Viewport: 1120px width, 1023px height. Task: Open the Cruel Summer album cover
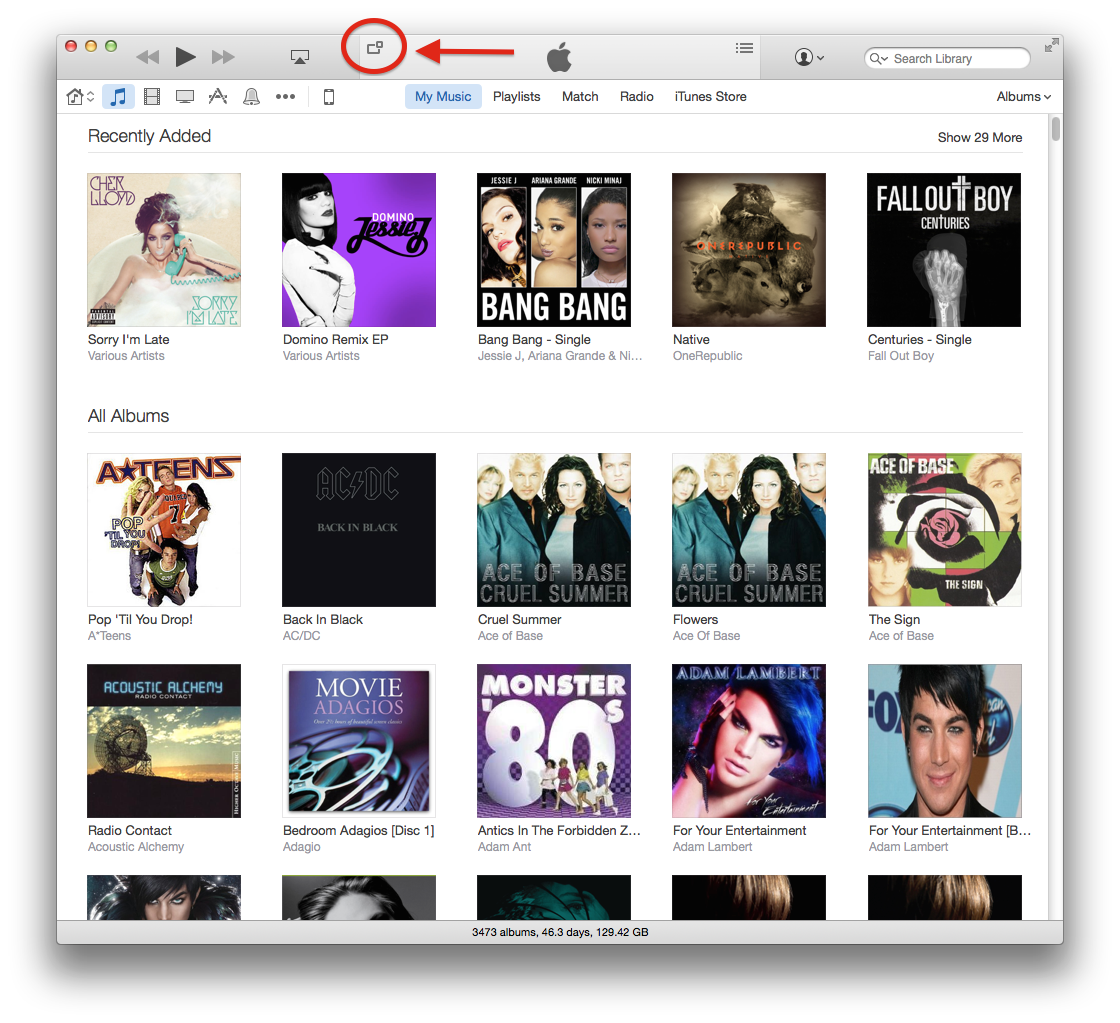(554, 530)
